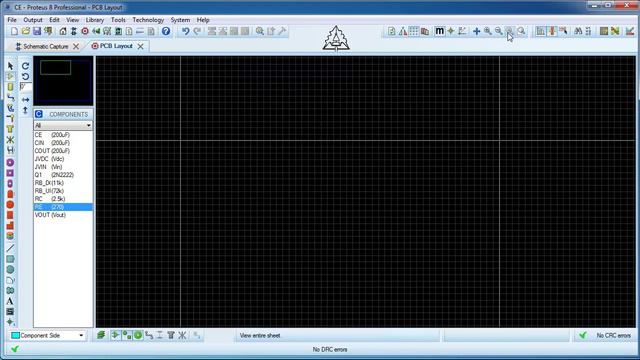640x360 pixels.
Task: Open Help via blue question-mark icon
Action: [x=166, y=31]
